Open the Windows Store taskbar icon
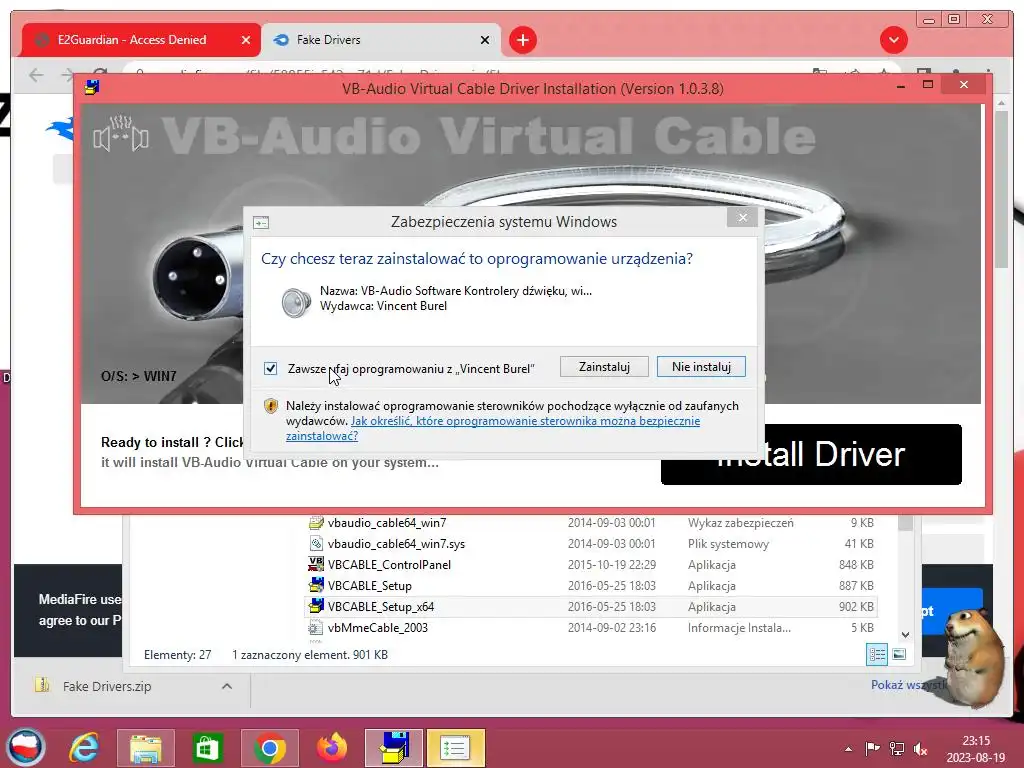 coord(207,748)
